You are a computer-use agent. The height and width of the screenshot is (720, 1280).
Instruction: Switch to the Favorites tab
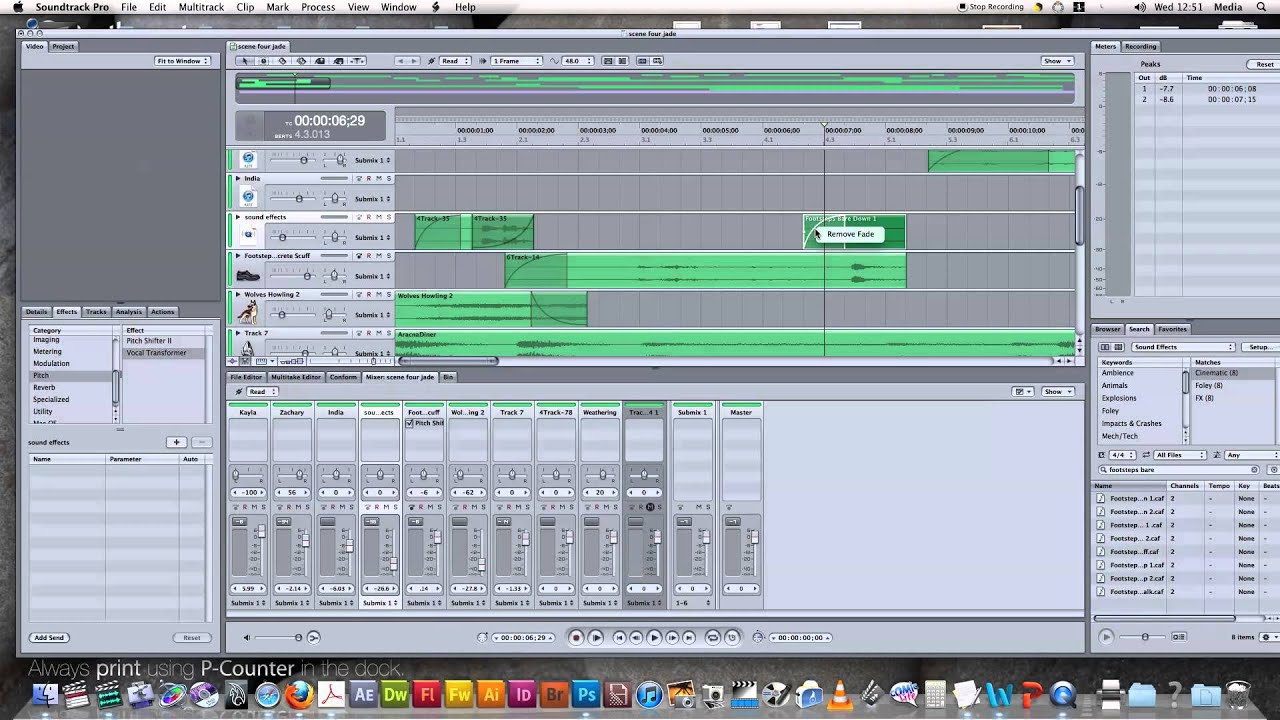coord(1172,329)
